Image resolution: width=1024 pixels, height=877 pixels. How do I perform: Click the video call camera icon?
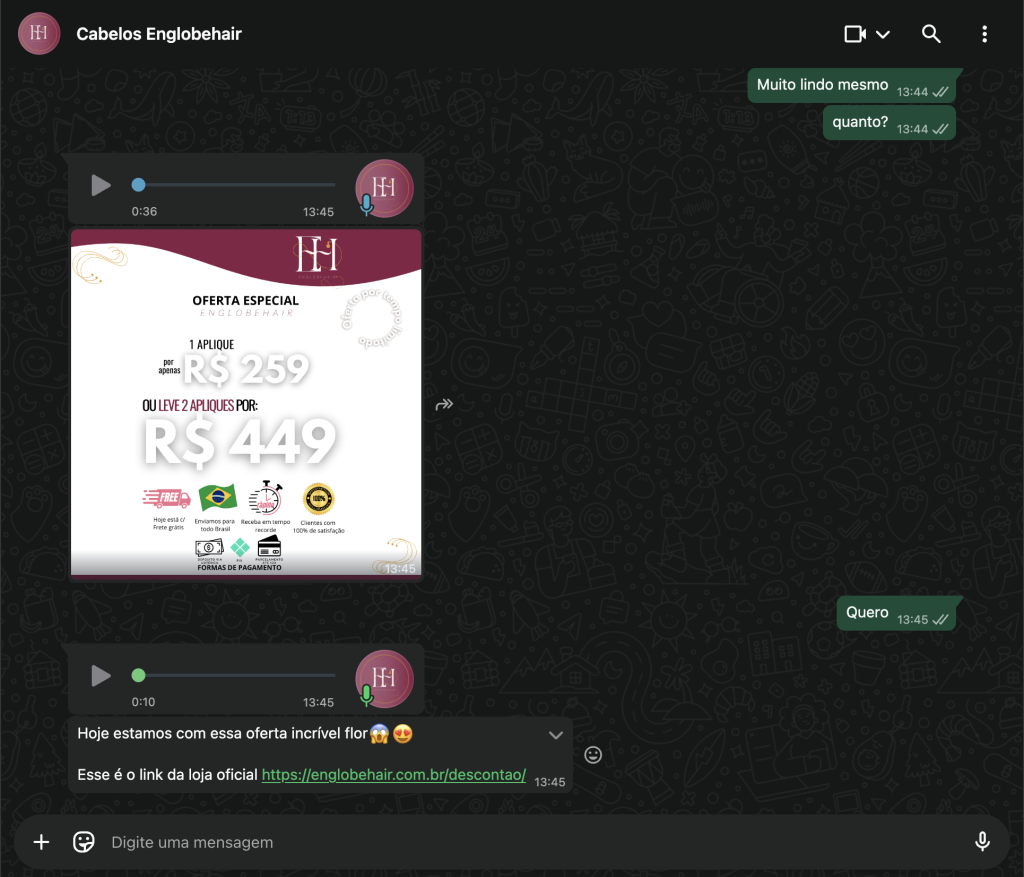pyautogui.click(x=854, y=34)
